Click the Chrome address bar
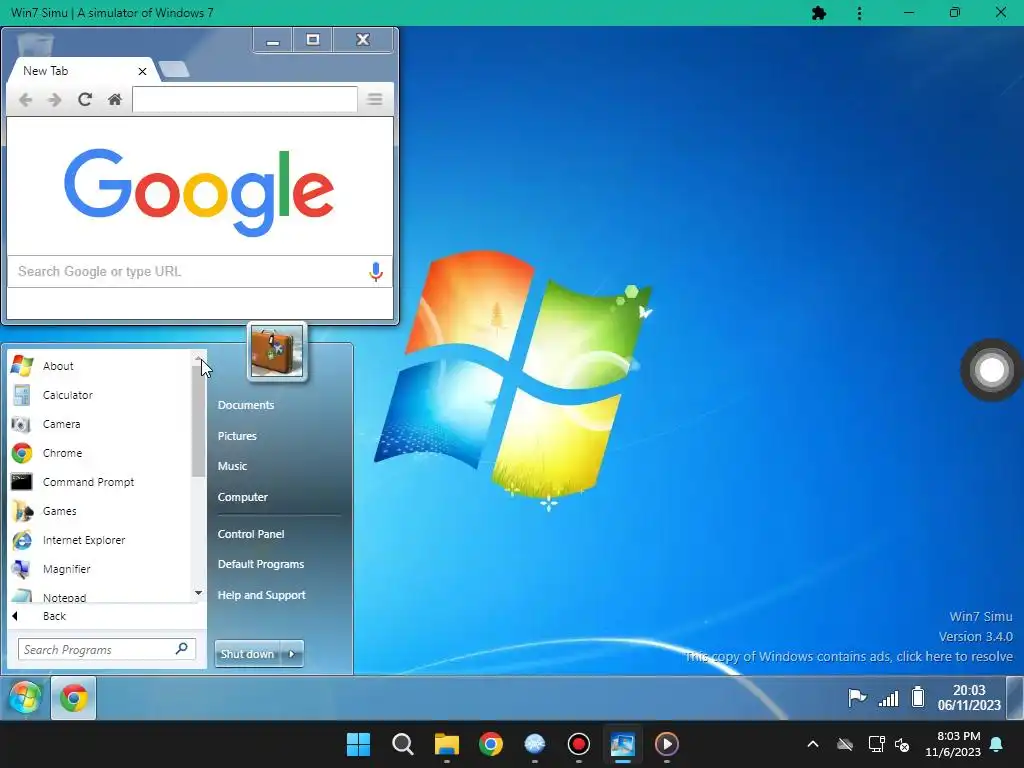1024x768 pixels. (245, 100)
